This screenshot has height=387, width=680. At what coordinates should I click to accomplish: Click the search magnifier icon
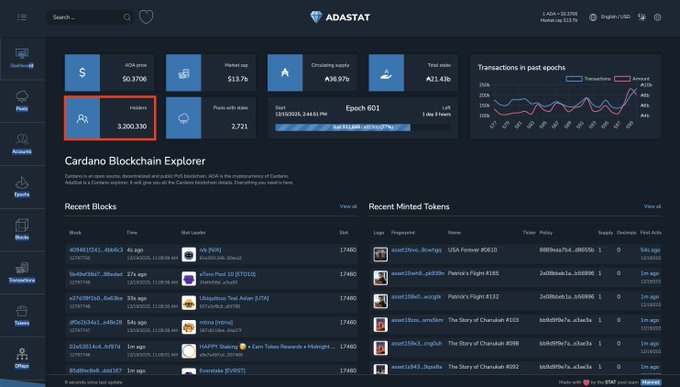(127, 17)
